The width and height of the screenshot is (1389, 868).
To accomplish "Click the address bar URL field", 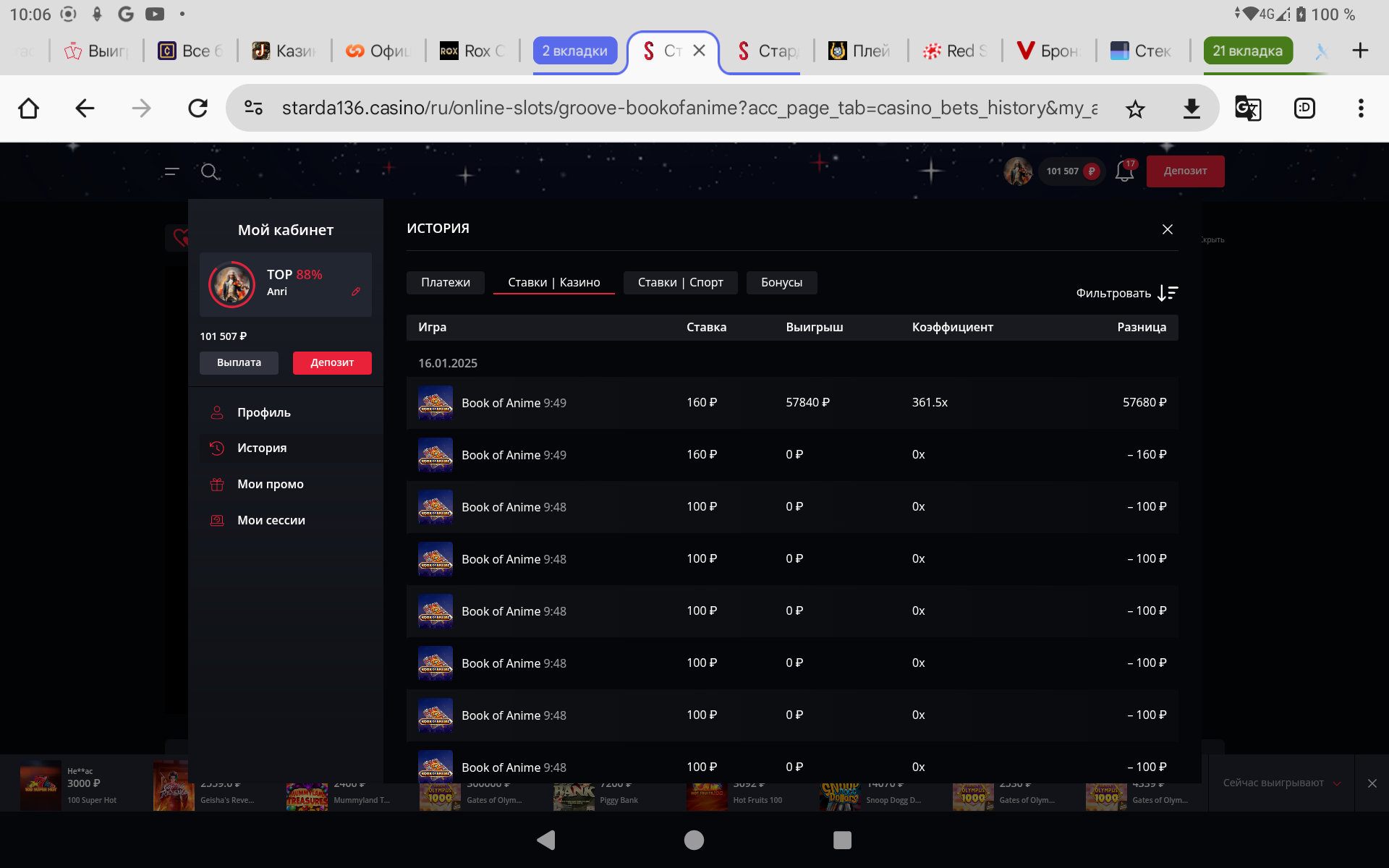I will click(687, 109).
